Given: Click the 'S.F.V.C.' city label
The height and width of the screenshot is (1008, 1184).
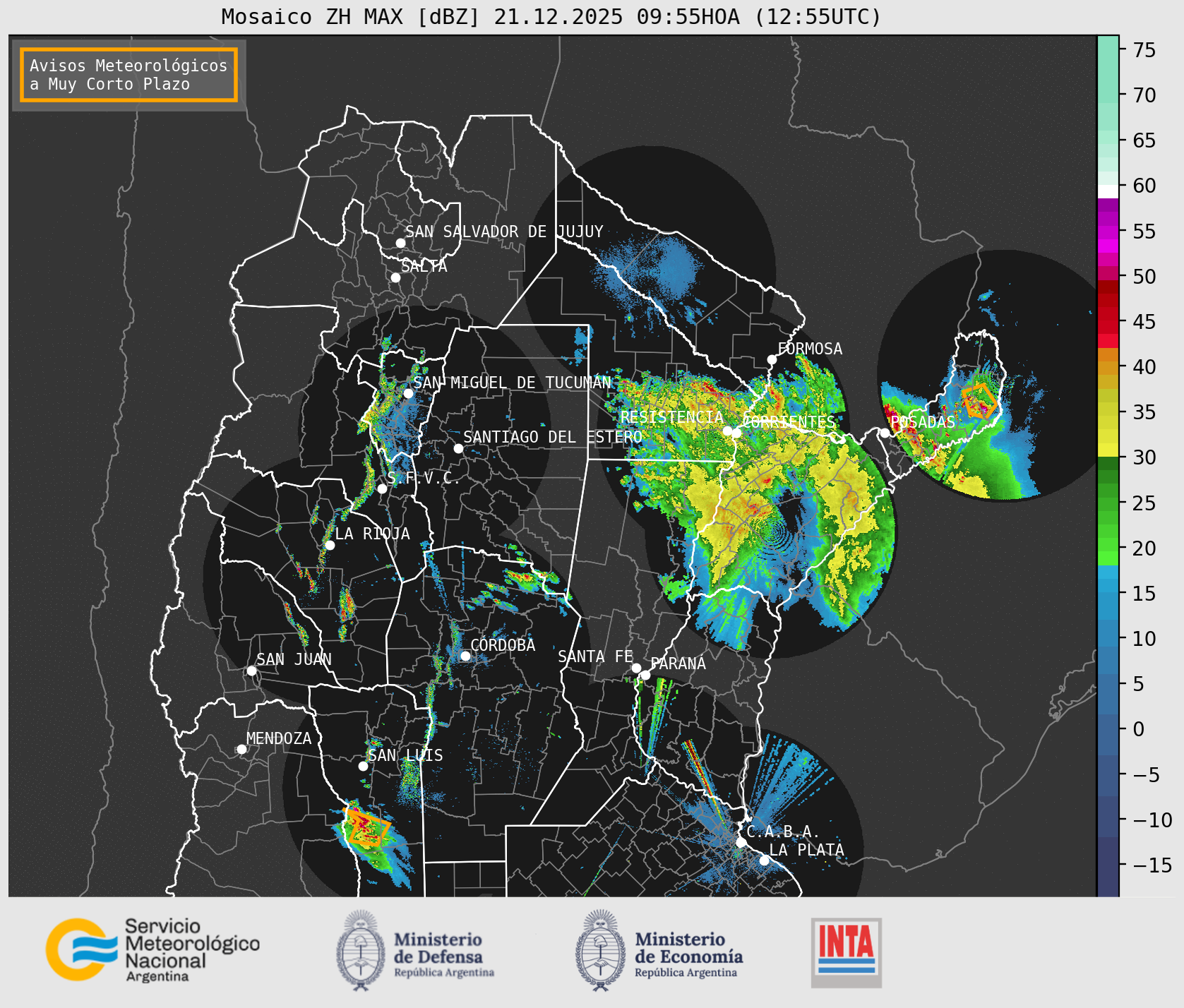Looking at the screenshot, I should coord(423,478).
